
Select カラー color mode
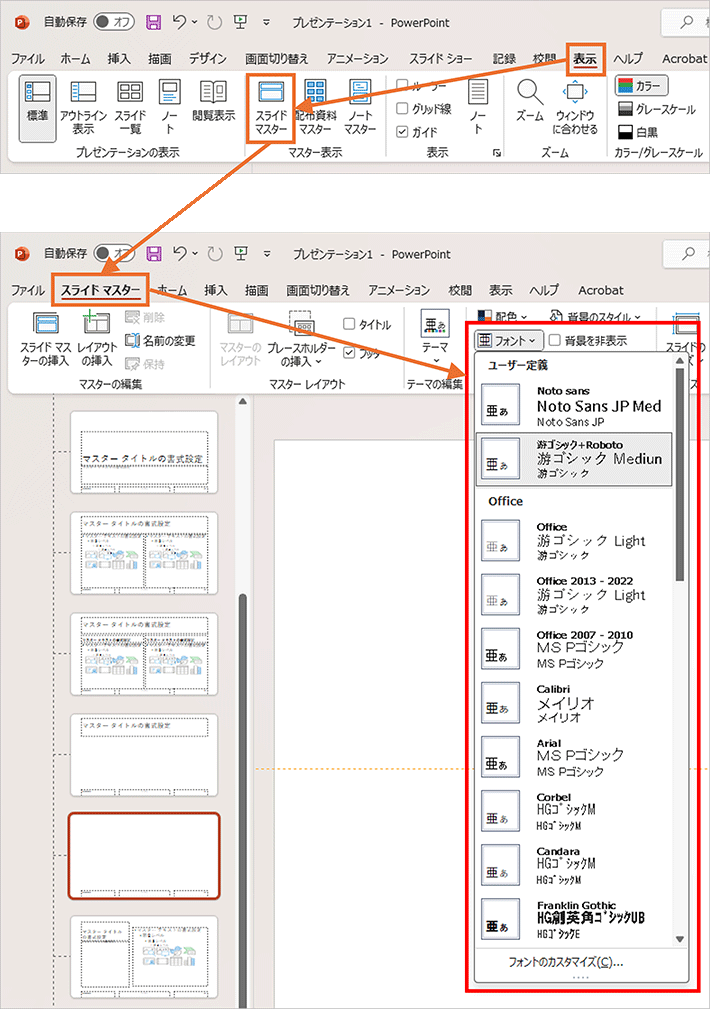tap(641, 86)
